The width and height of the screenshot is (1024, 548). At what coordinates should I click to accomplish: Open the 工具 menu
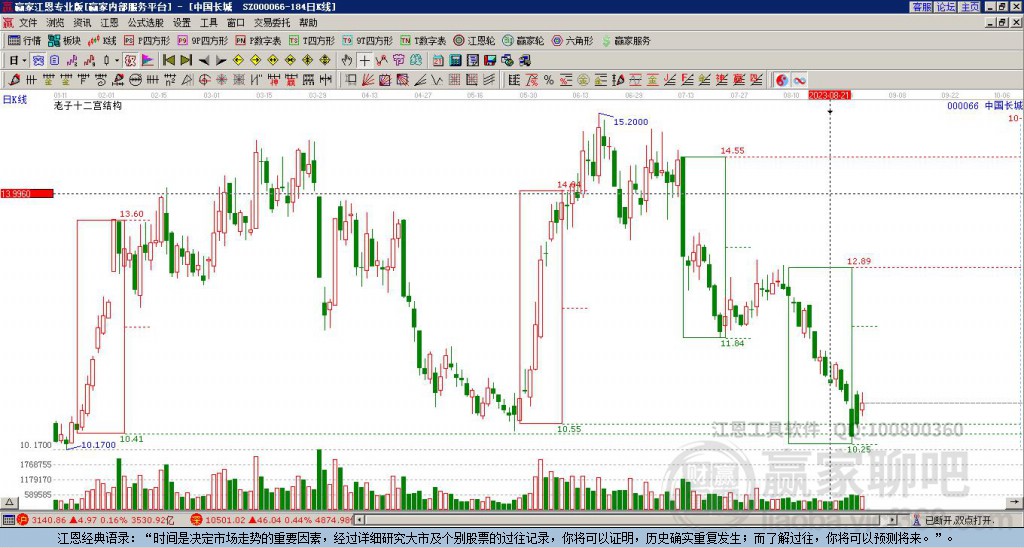(x=209, y=23)
